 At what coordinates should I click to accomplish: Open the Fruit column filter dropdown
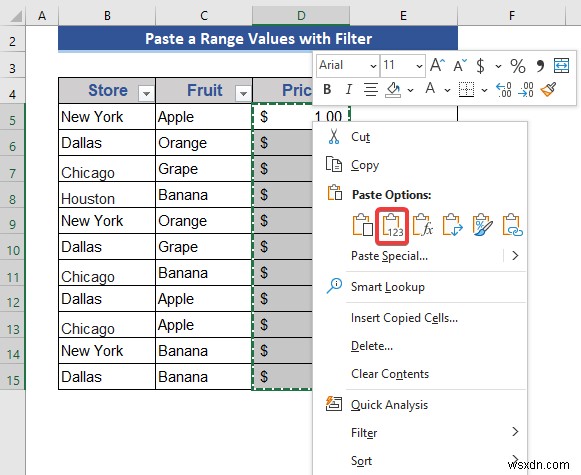[x=243, y=93]
